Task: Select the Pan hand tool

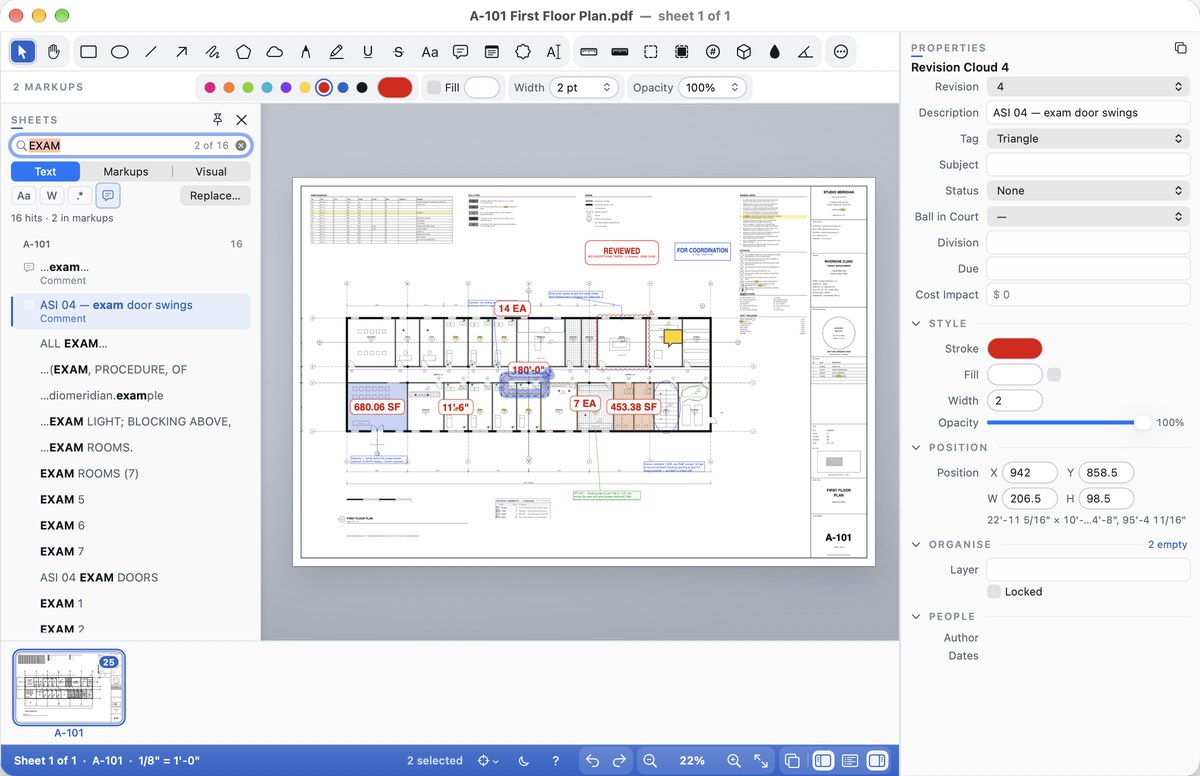Action: pos(54,52)
